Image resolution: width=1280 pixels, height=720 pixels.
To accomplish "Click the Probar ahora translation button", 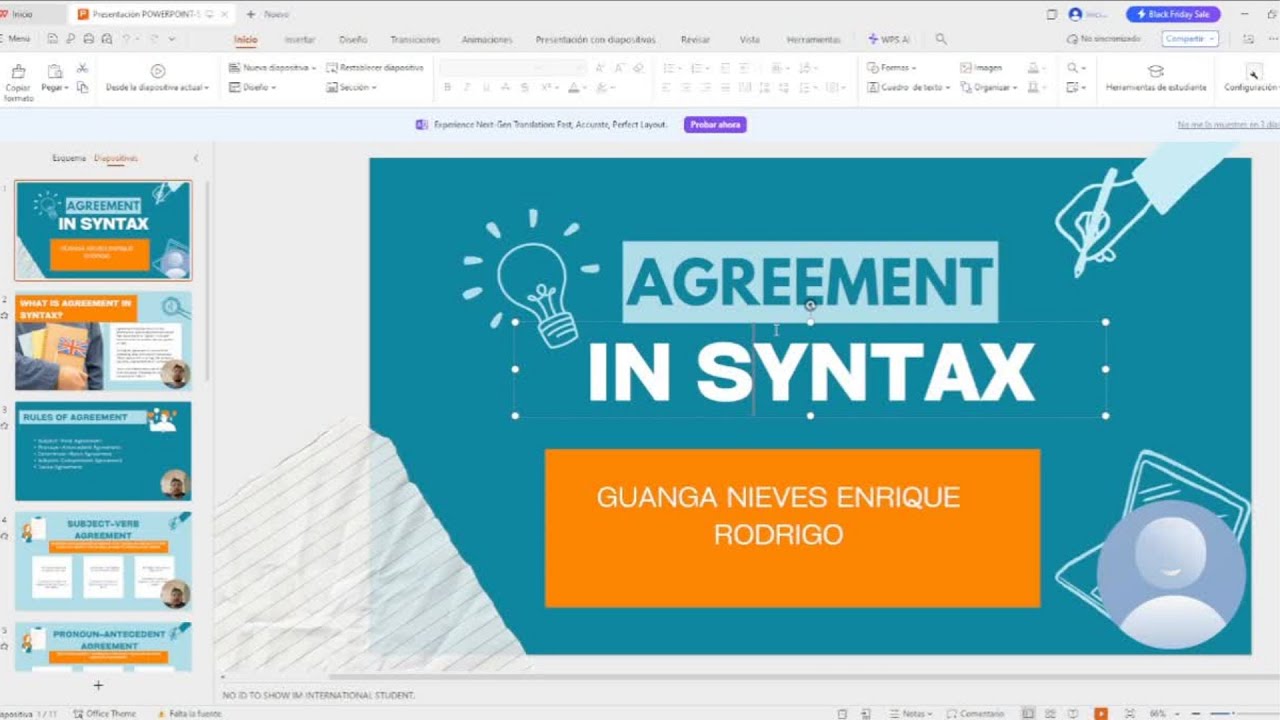I will [x=714, y=125].
